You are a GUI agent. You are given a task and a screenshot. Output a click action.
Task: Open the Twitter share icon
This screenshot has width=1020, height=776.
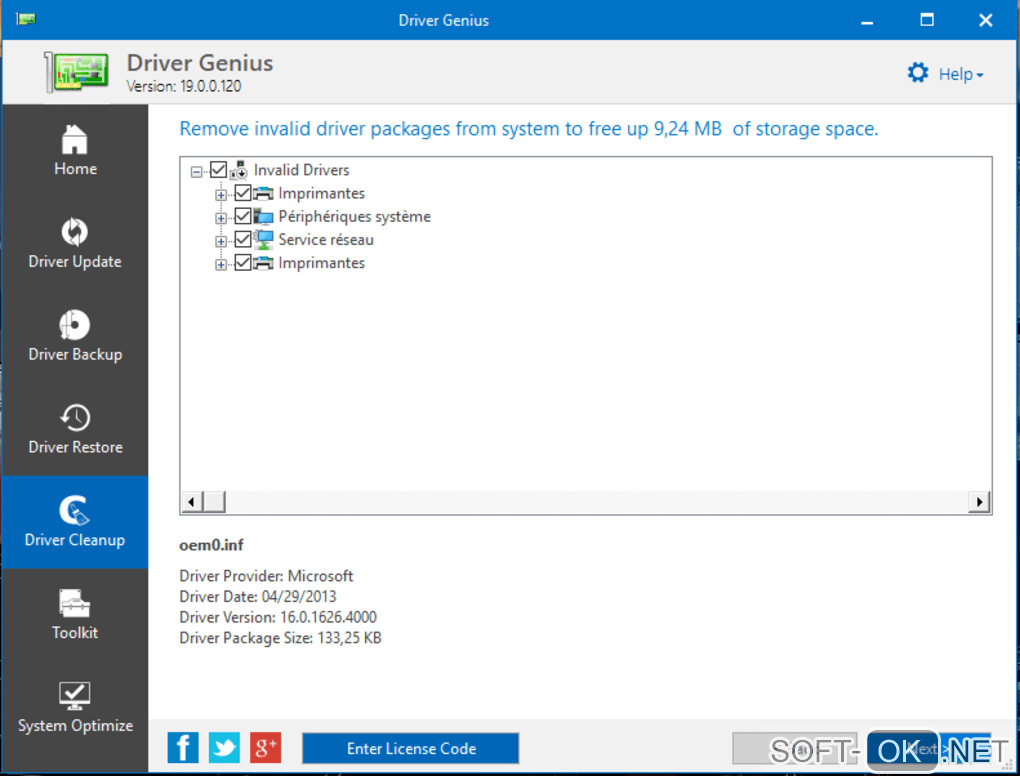coord(224,747)
